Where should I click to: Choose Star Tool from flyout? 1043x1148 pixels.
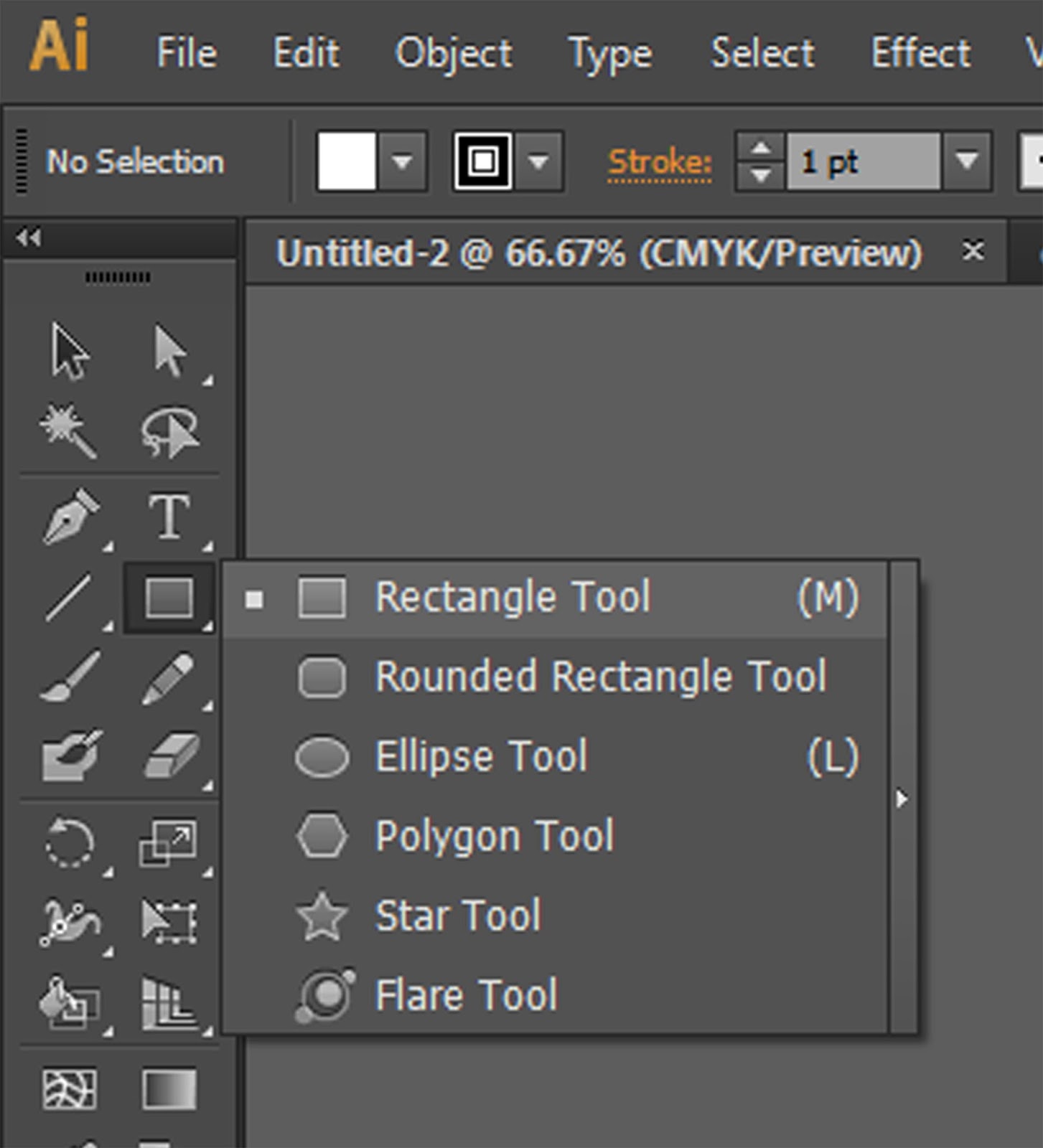coord(554,916)
